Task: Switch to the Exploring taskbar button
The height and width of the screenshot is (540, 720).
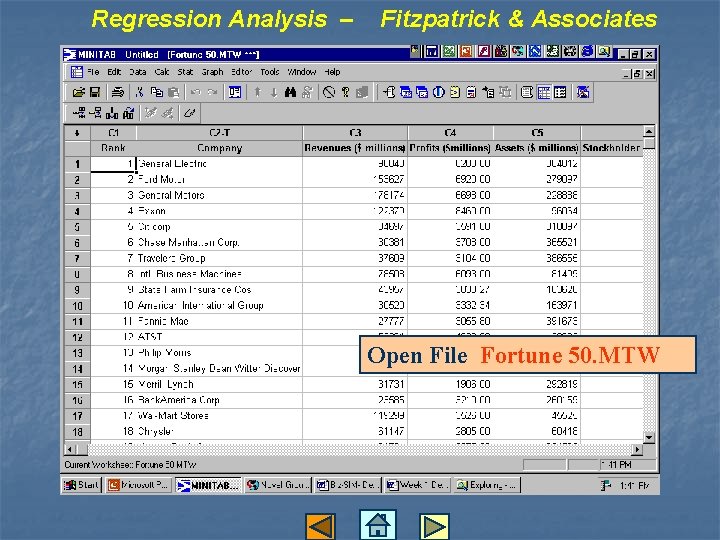Action: pos(487,485)
